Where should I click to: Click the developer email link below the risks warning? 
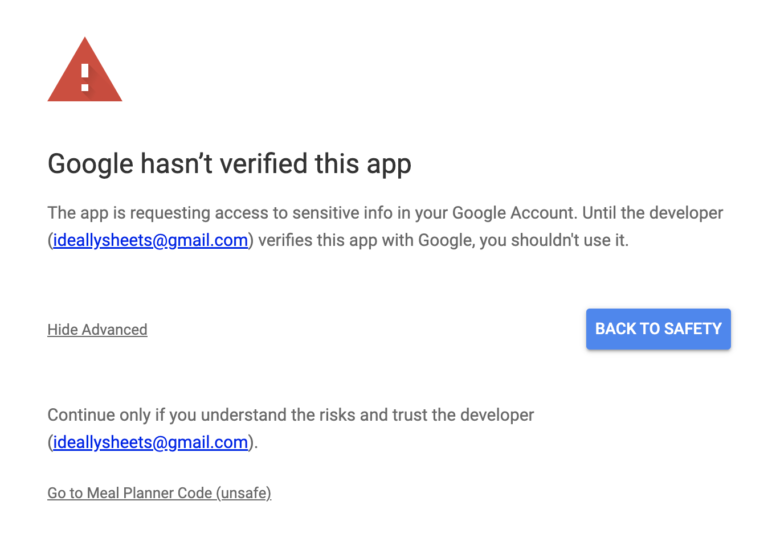point(150,442)
